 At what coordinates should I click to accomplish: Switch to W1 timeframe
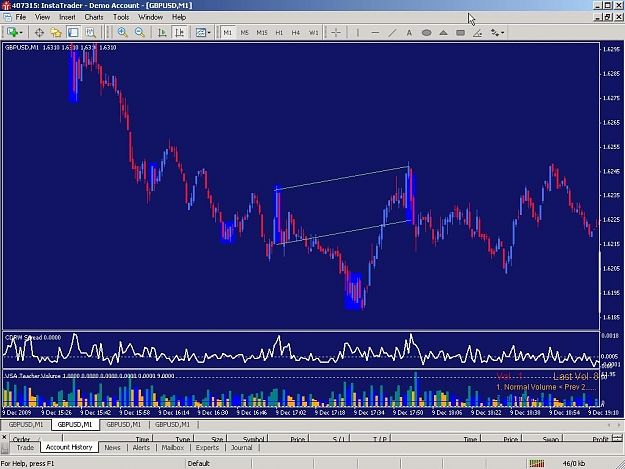(314, 33)
